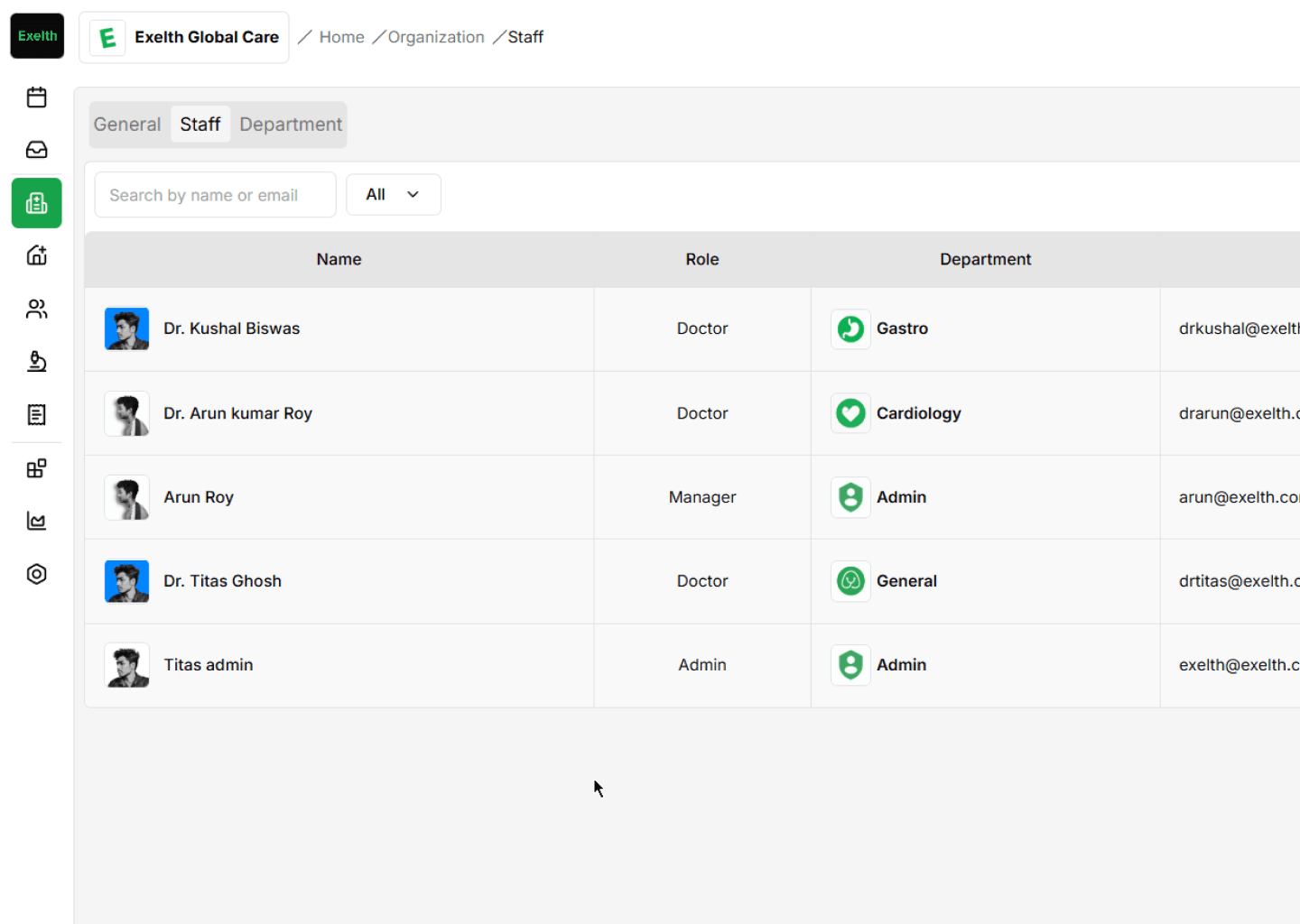This screenshot has height=924, width=1300.
Task: Switch to the General tab
Action: (x=127, y=125)
